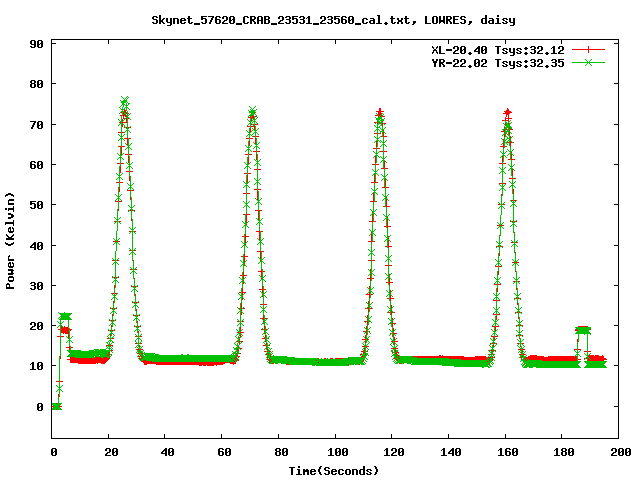Click y-axis tick label 50
Screen dimensions: 640x480
click(x=36, y=205)
